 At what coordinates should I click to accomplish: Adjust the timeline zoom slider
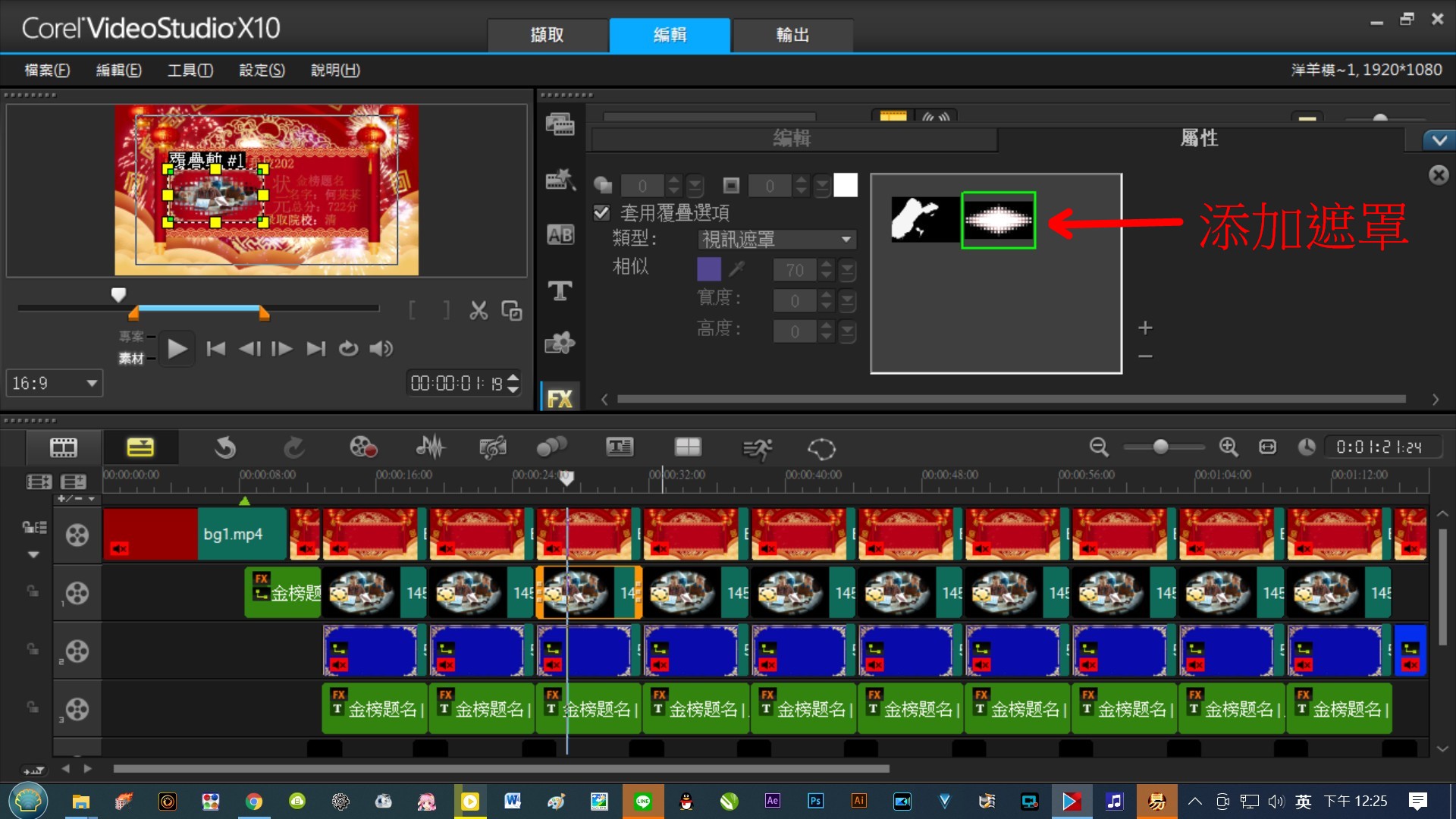pyautogui.click(x=1160, y=447)
